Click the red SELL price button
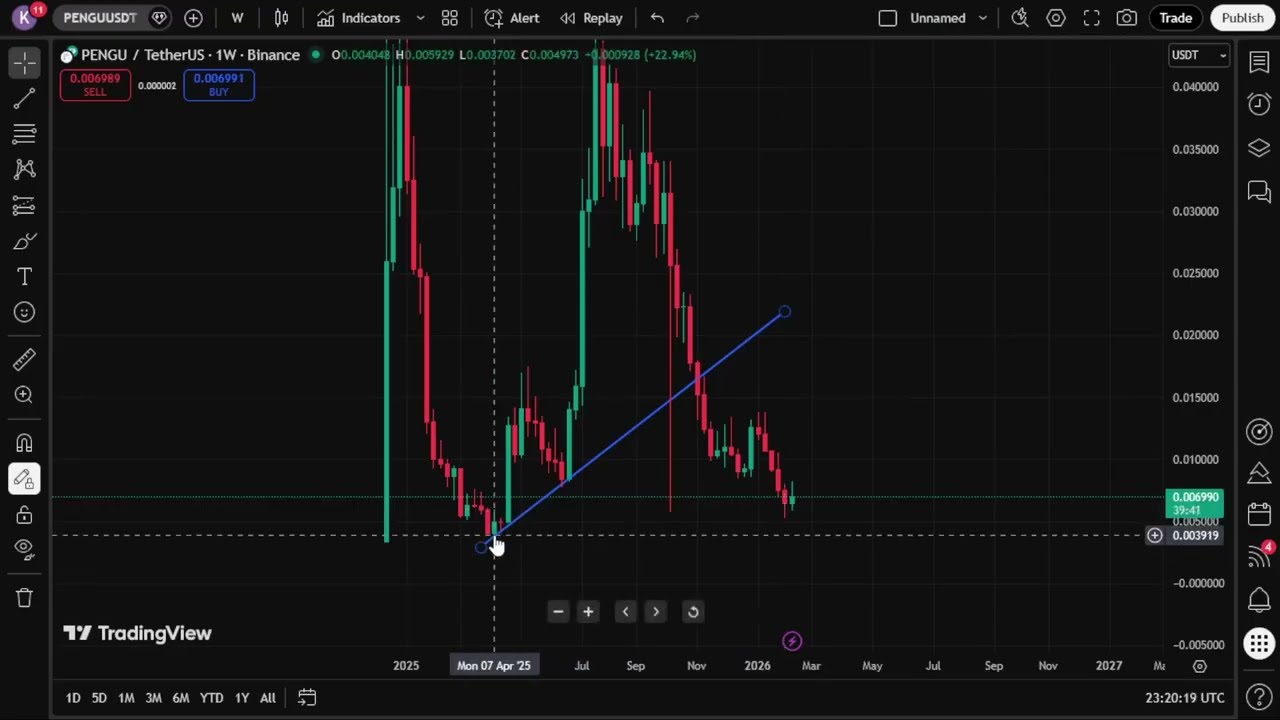The height and width of the screenshot is (720, 1280). click(x=95, y=85)
